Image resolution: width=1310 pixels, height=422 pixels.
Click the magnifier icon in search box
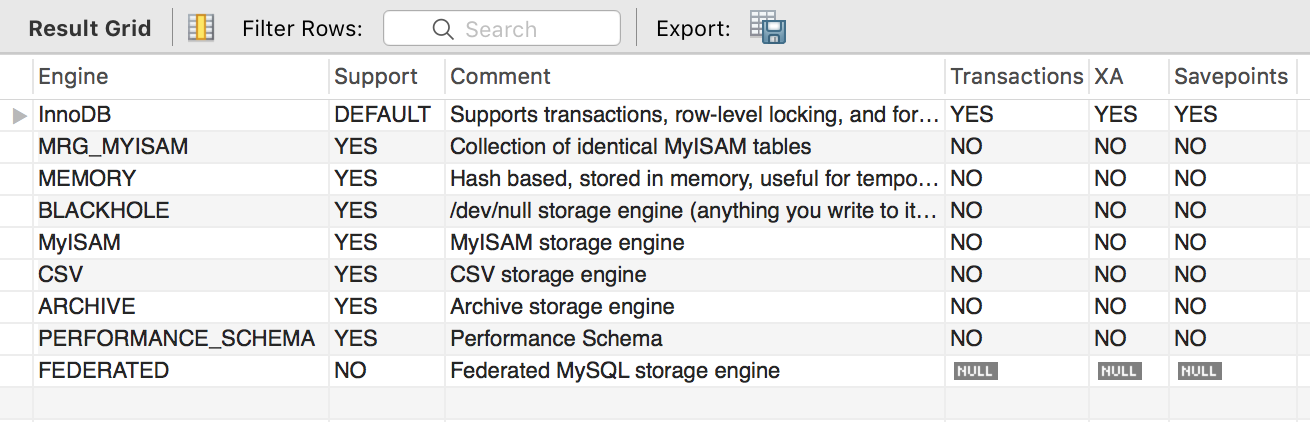[x=443, y=29]
